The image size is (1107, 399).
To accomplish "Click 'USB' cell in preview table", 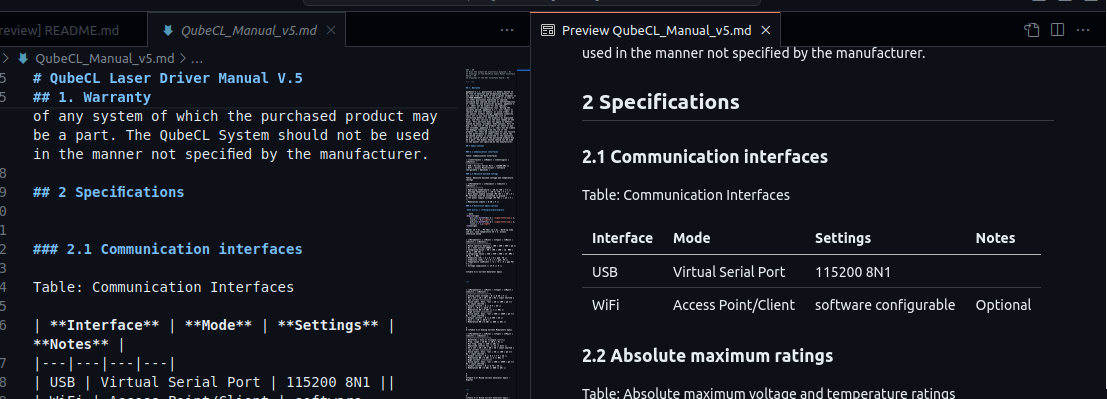I will click(605, 272).
